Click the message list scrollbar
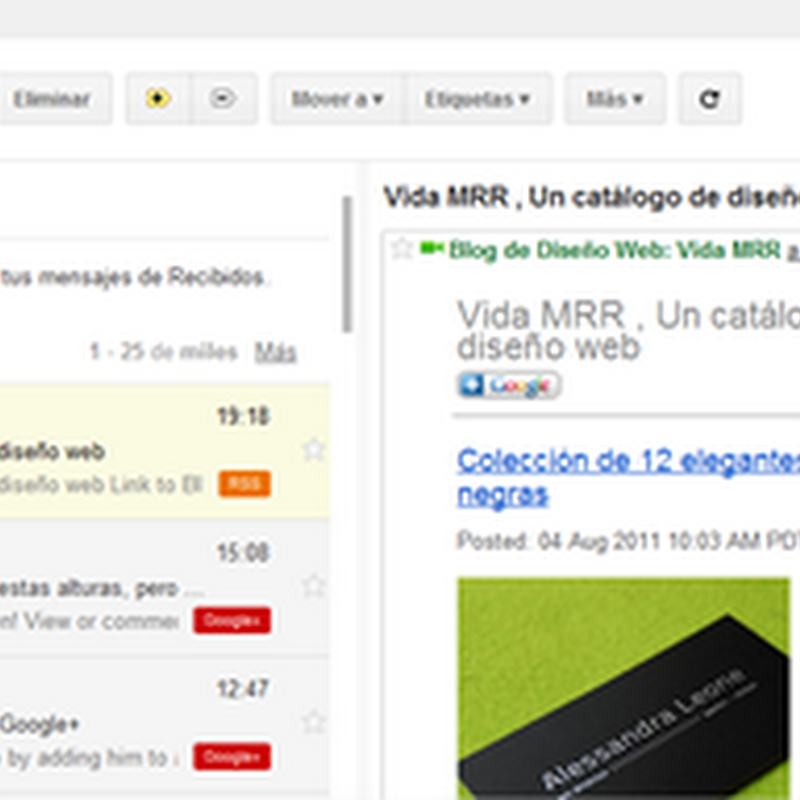The image size is (800, 800). point(348,264)
